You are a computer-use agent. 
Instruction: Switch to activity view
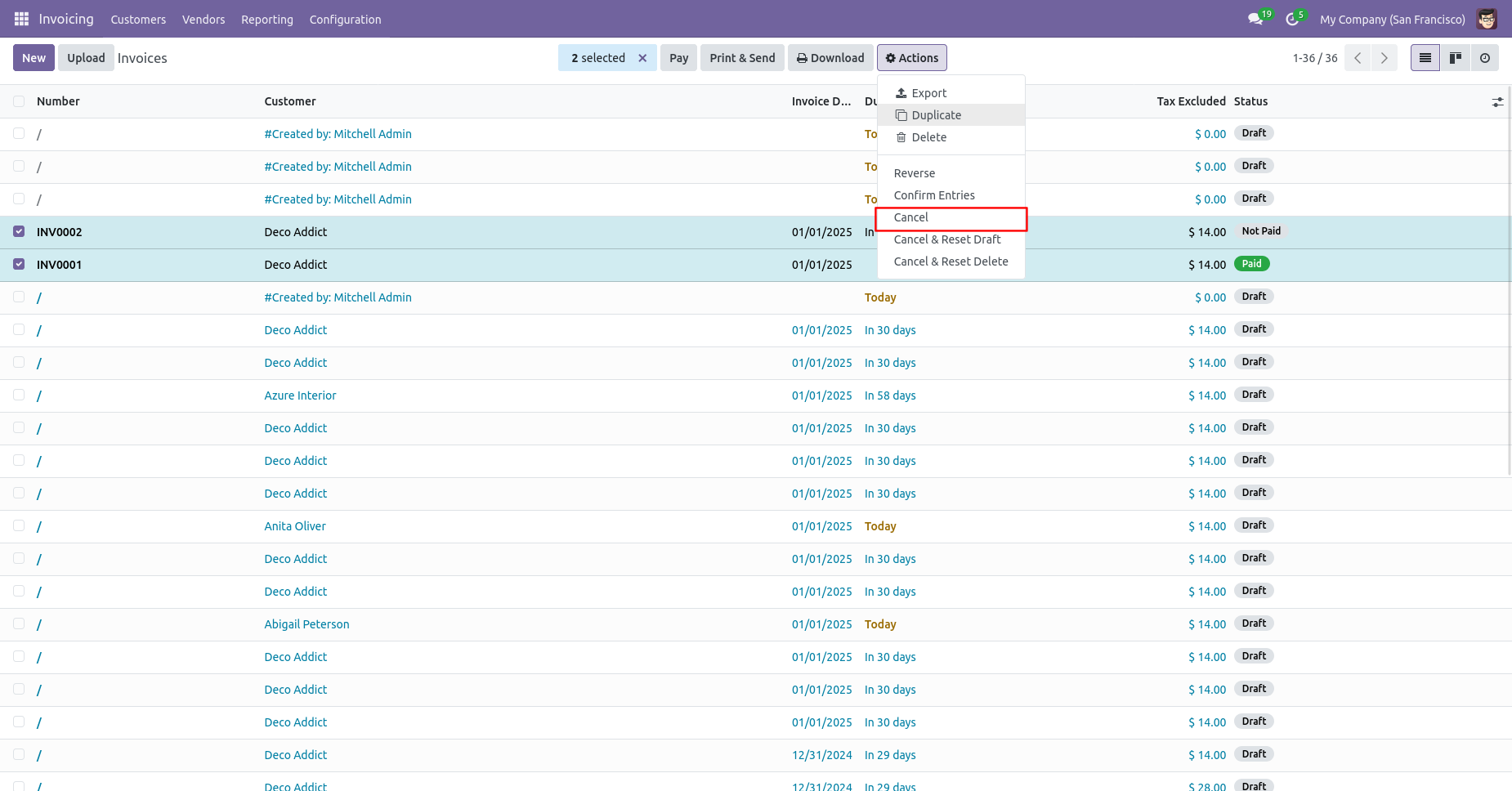(1485, 58)
